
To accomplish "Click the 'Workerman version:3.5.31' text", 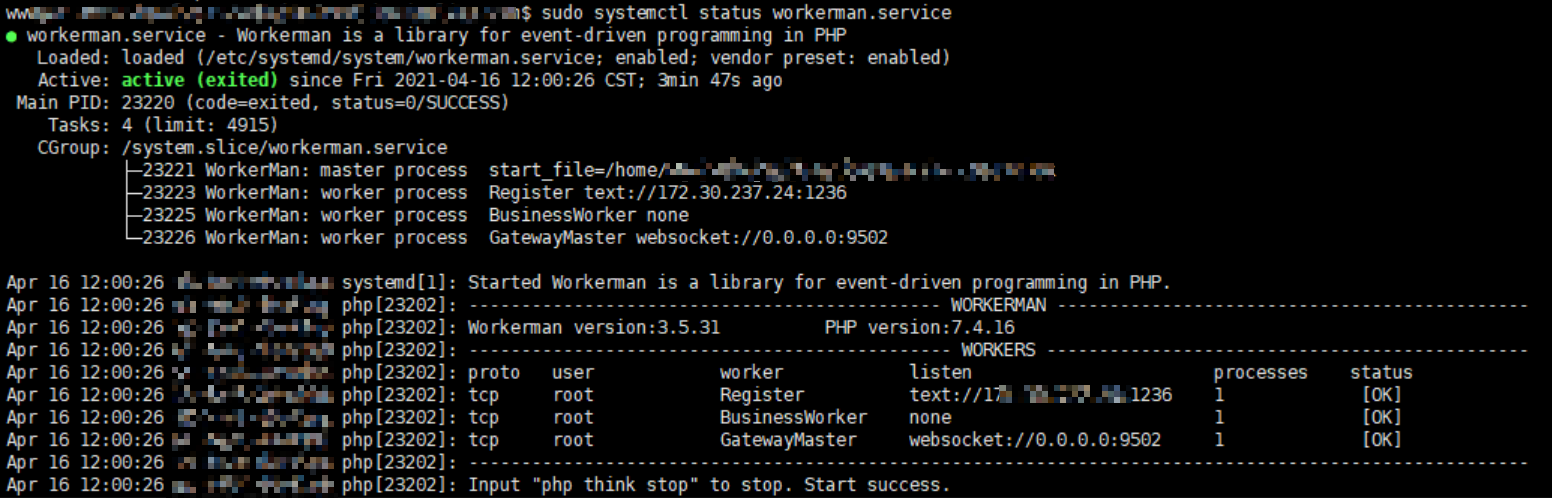I will (x=594, y=328).
